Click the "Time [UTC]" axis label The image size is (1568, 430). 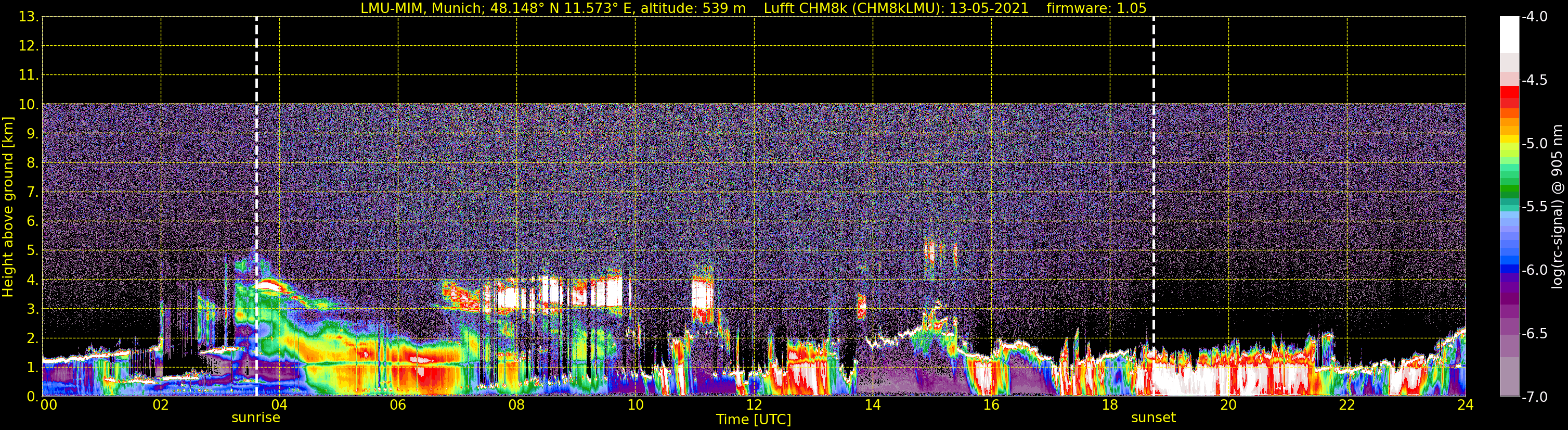(754, 420)
